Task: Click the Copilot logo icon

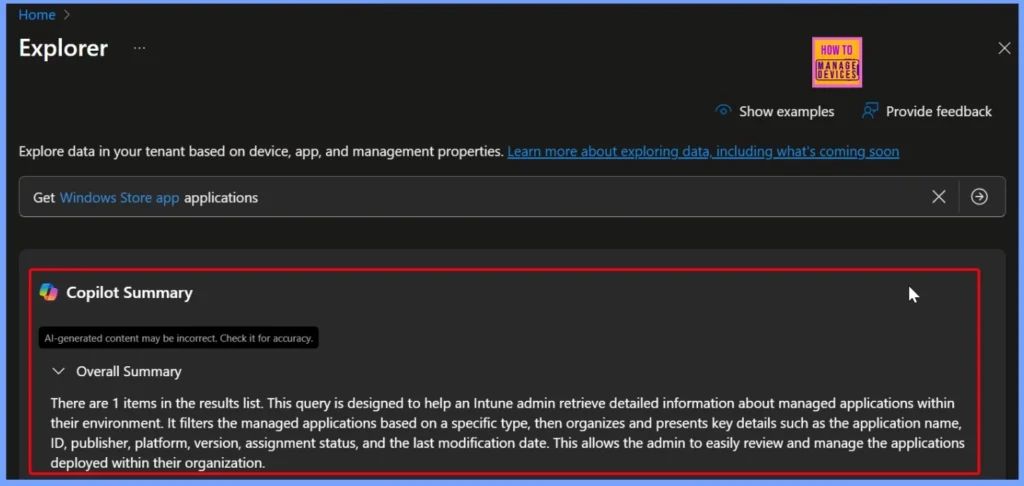Action: (48, 292)
